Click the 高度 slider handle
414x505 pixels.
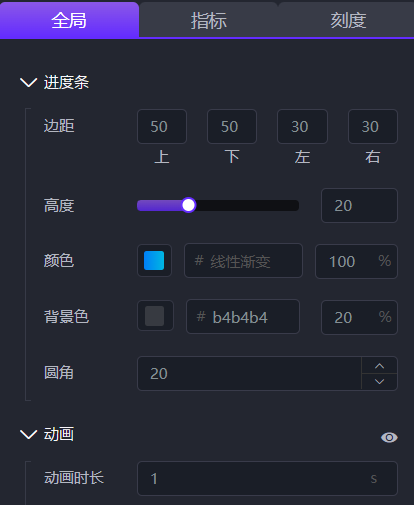click(188, 205)
